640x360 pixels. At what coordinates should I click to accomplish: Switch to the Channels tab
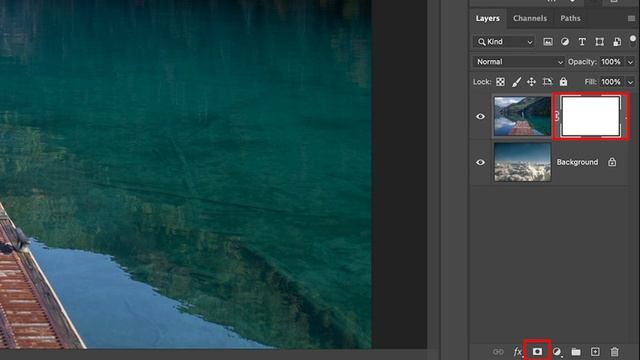[530, 18]
